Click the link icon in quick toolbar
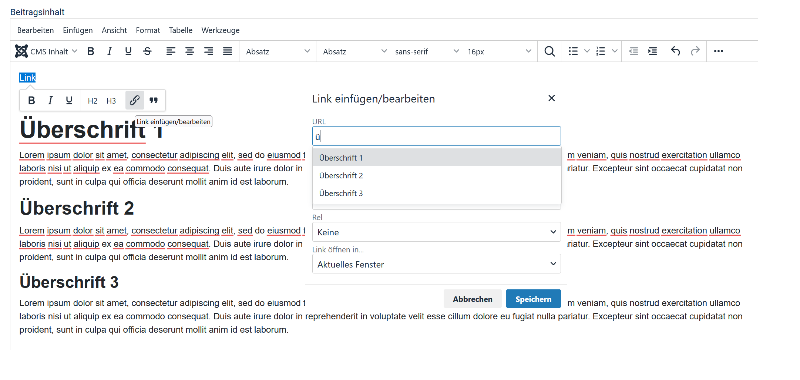The image size is (800, 380). (x=134, y=100)
